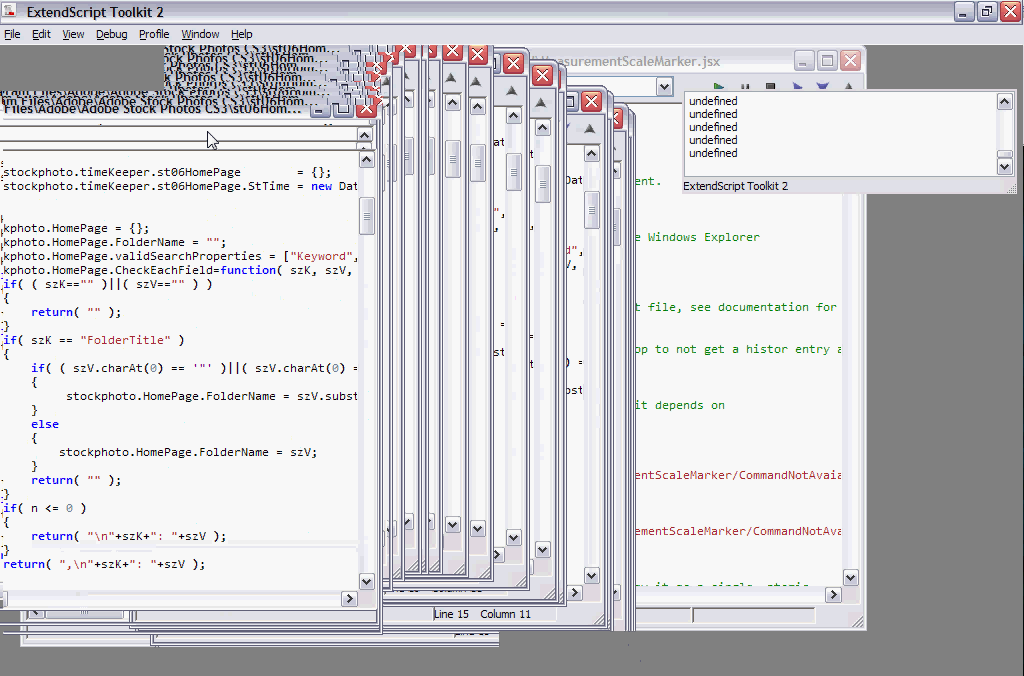
Task: Click the front script window's title bar path text
Action: (x=153, y=109)
